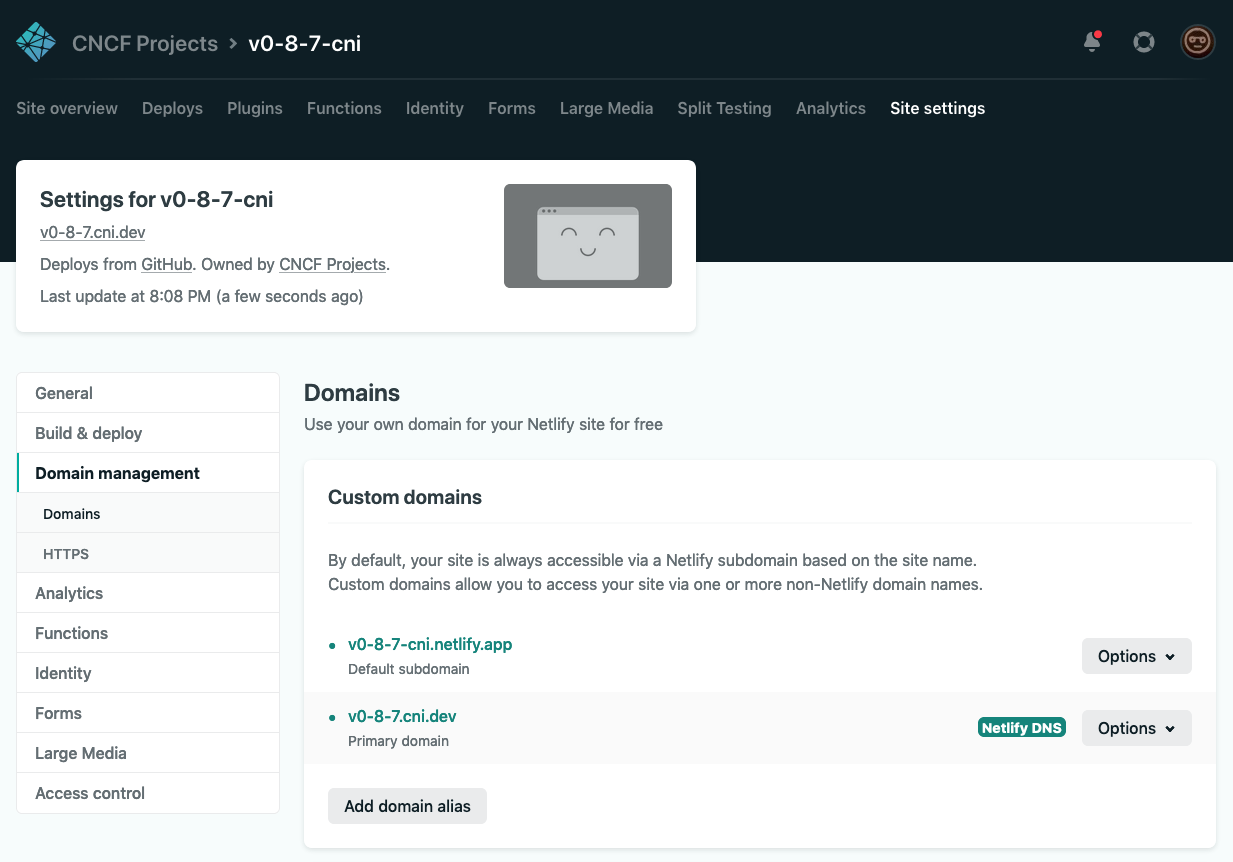Open the Plugins tab
Image resolution: width=1233 pixels, height=862 pixels.
click(x=255, y=108)
